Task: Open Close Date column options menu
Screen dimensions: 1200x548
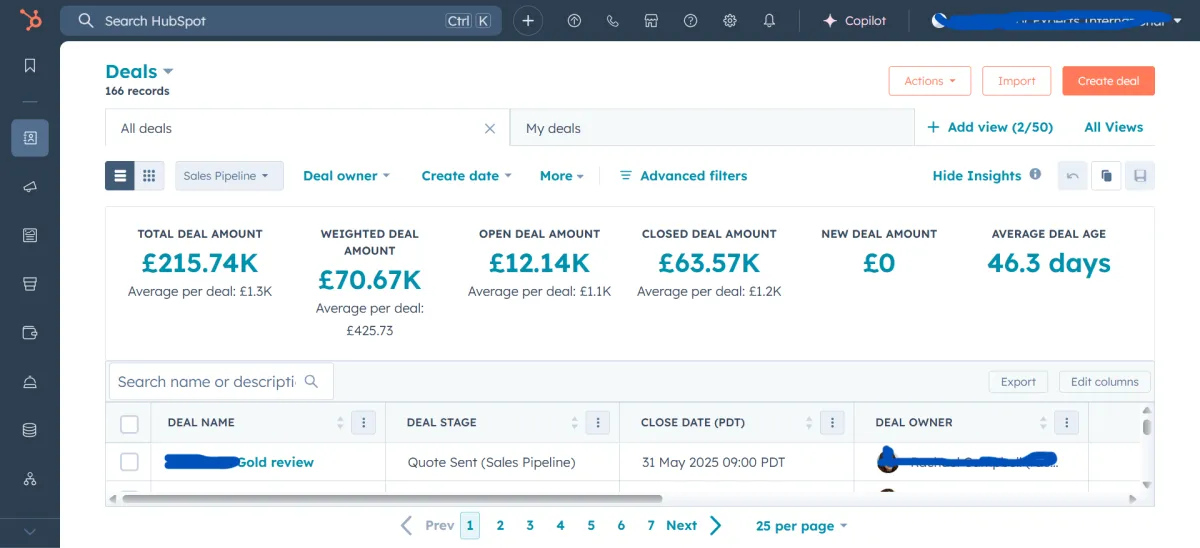Action: [x=832, y=423]
